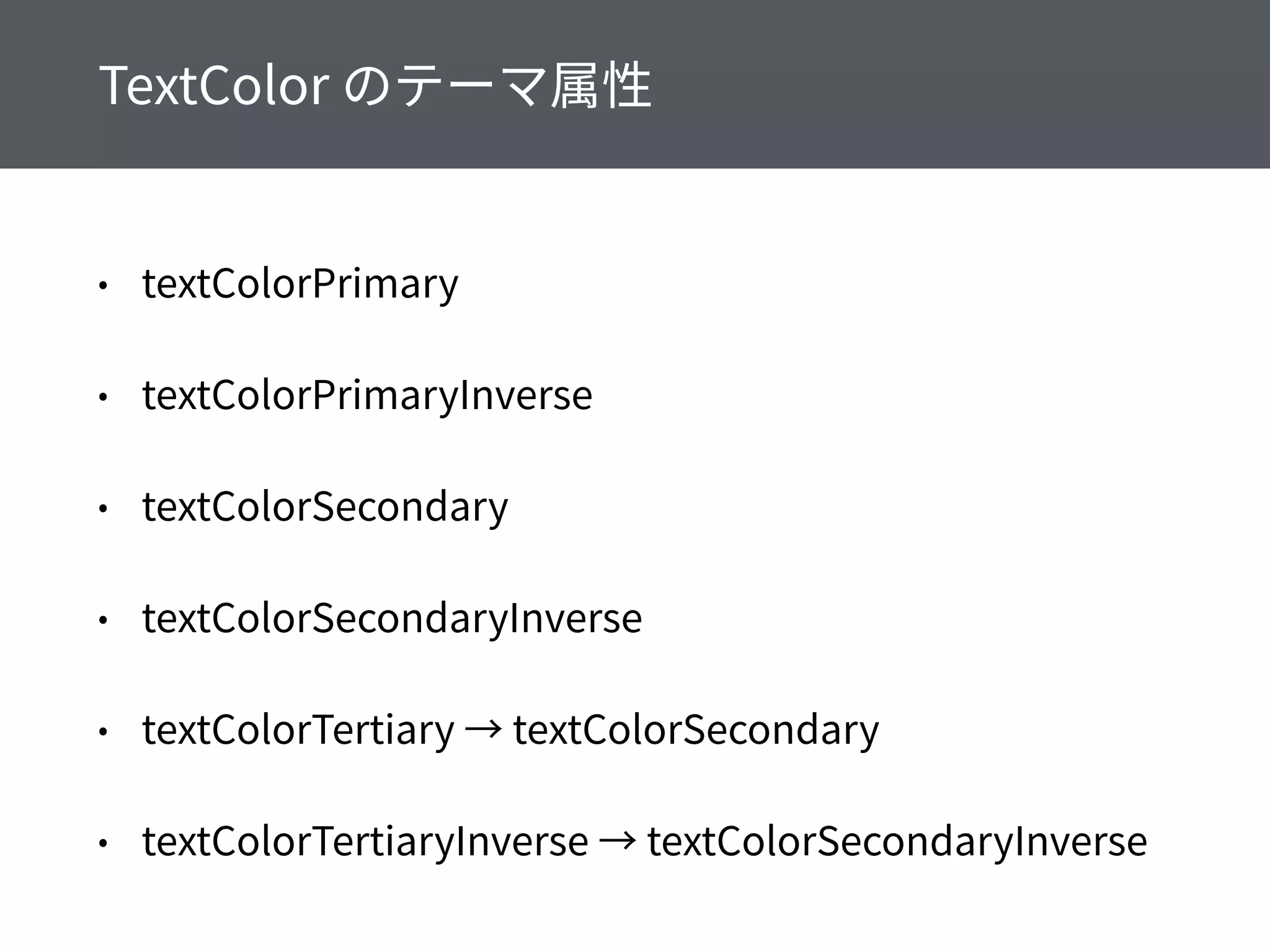Select the textColorTertiaryInverse text
The image size is (1270, 952).
pyautogui.click(x=365, y=842)
